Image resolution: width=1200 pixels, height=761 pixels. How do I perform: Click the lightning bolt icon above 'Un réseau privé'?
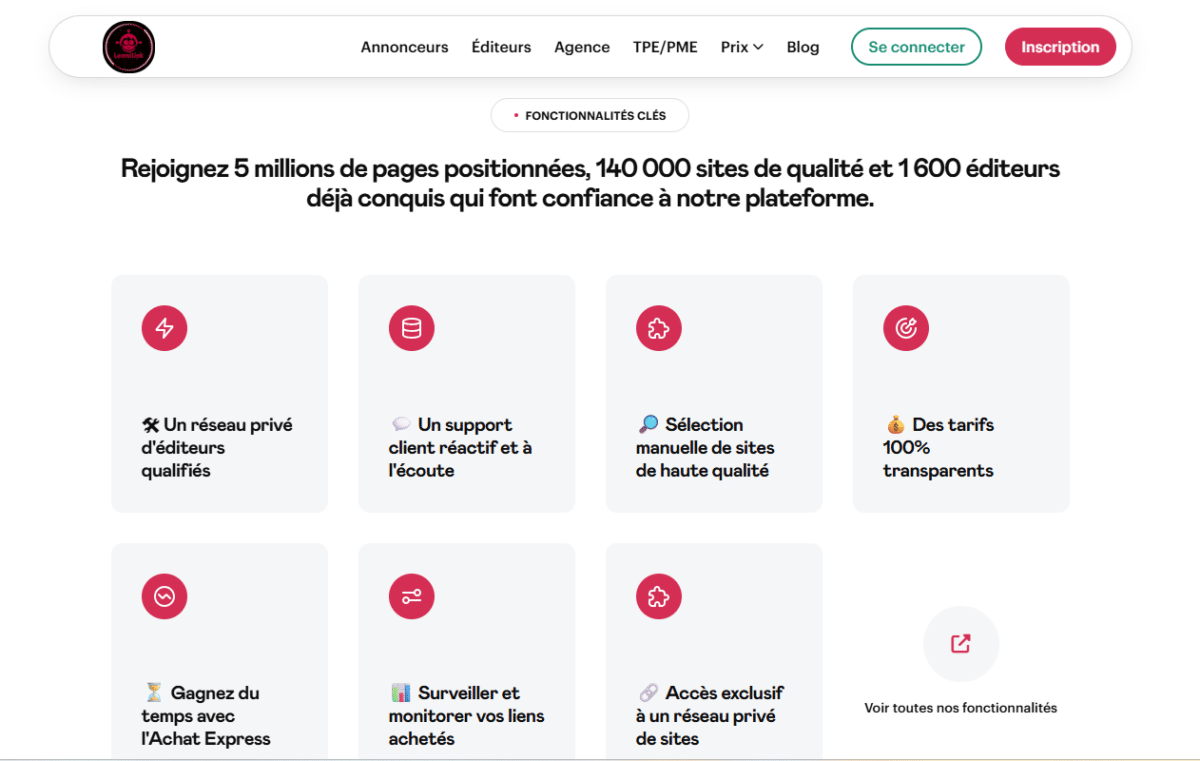[x=164, y=328]
